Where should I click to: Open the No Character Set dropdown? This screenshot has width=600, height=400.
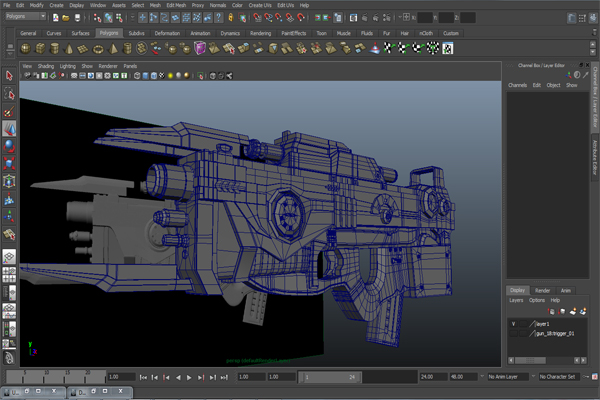(x=559, y=377)
